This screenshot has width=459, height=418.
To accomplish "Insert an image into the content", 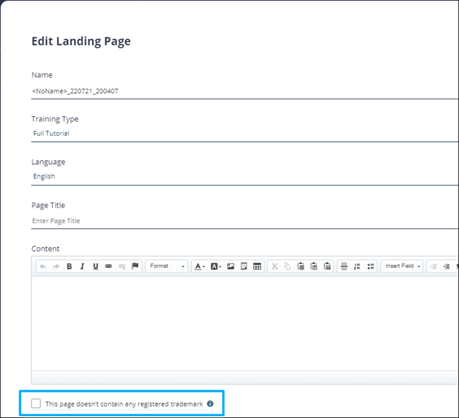I will click(231, 266).
